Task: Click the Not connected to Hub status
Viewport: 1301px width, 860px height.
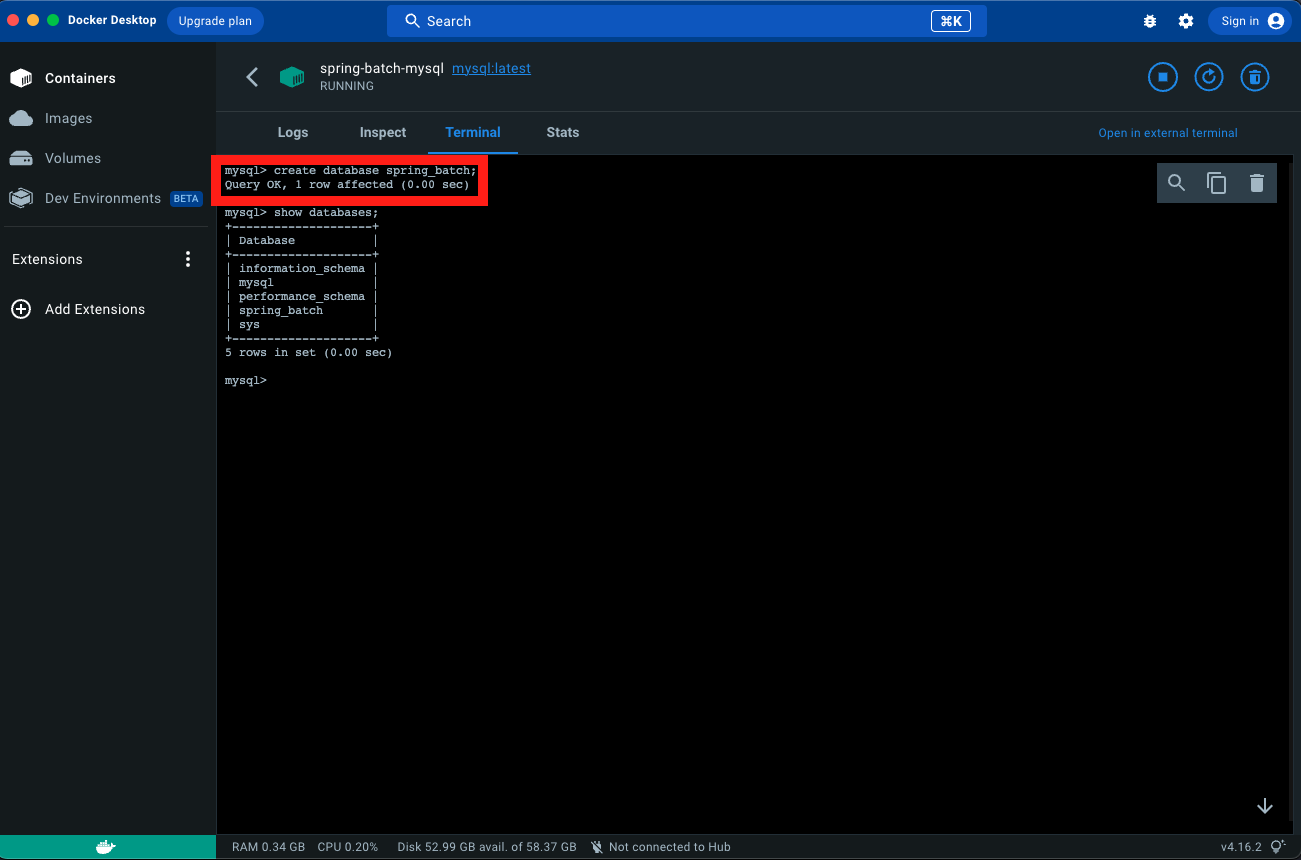Action: click(660, 847)
